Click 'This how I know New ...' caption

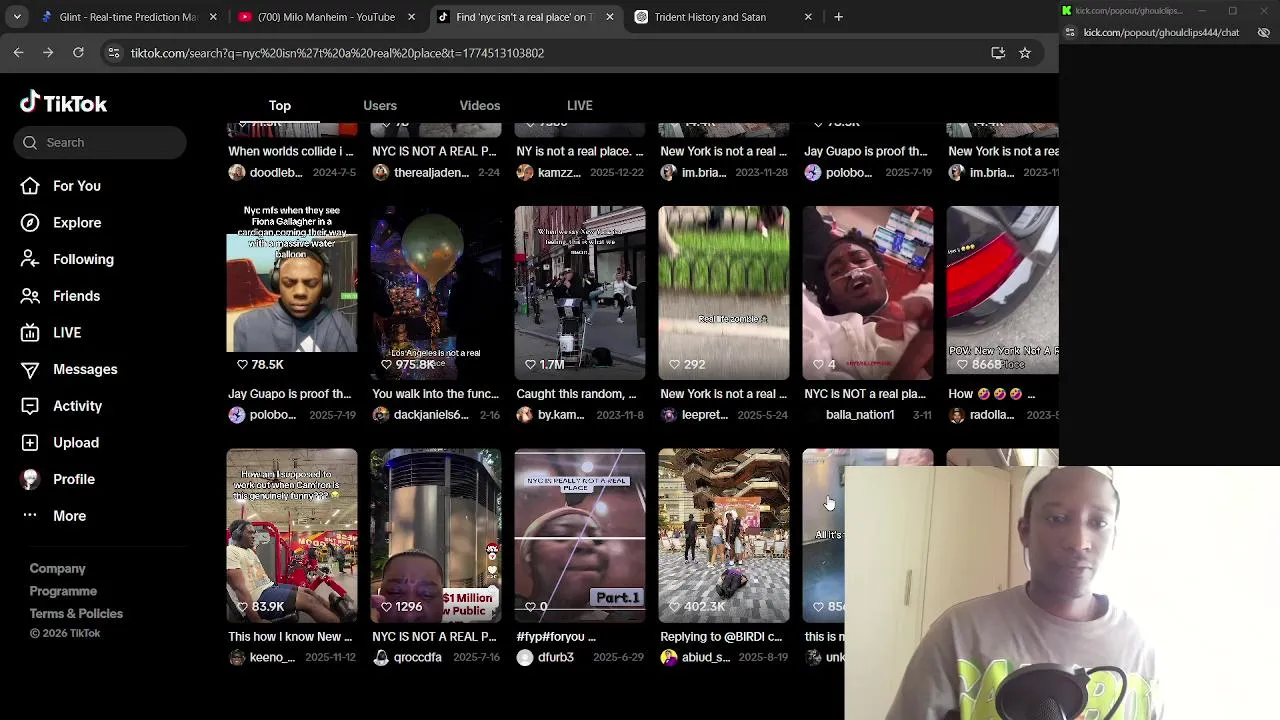click(290, 636)
